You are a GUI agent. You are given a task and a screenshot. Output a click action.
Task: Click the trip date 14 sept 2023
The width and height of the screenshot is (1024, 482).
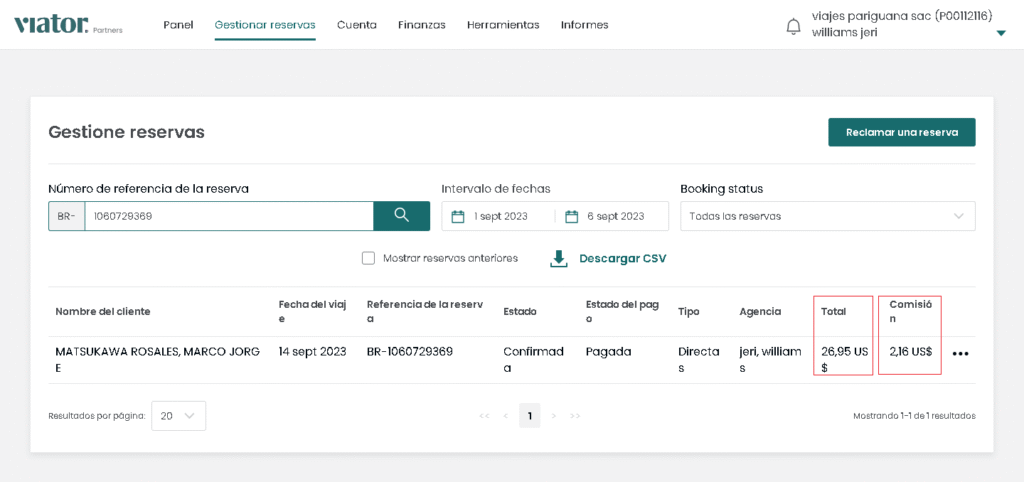coord(312,351)
